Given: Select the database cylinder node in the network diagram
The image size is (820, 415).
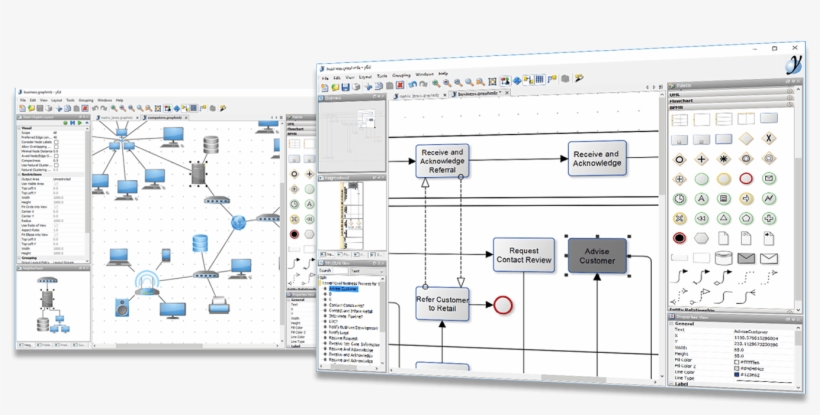Looking at the screenshot, I should point(210,144).
